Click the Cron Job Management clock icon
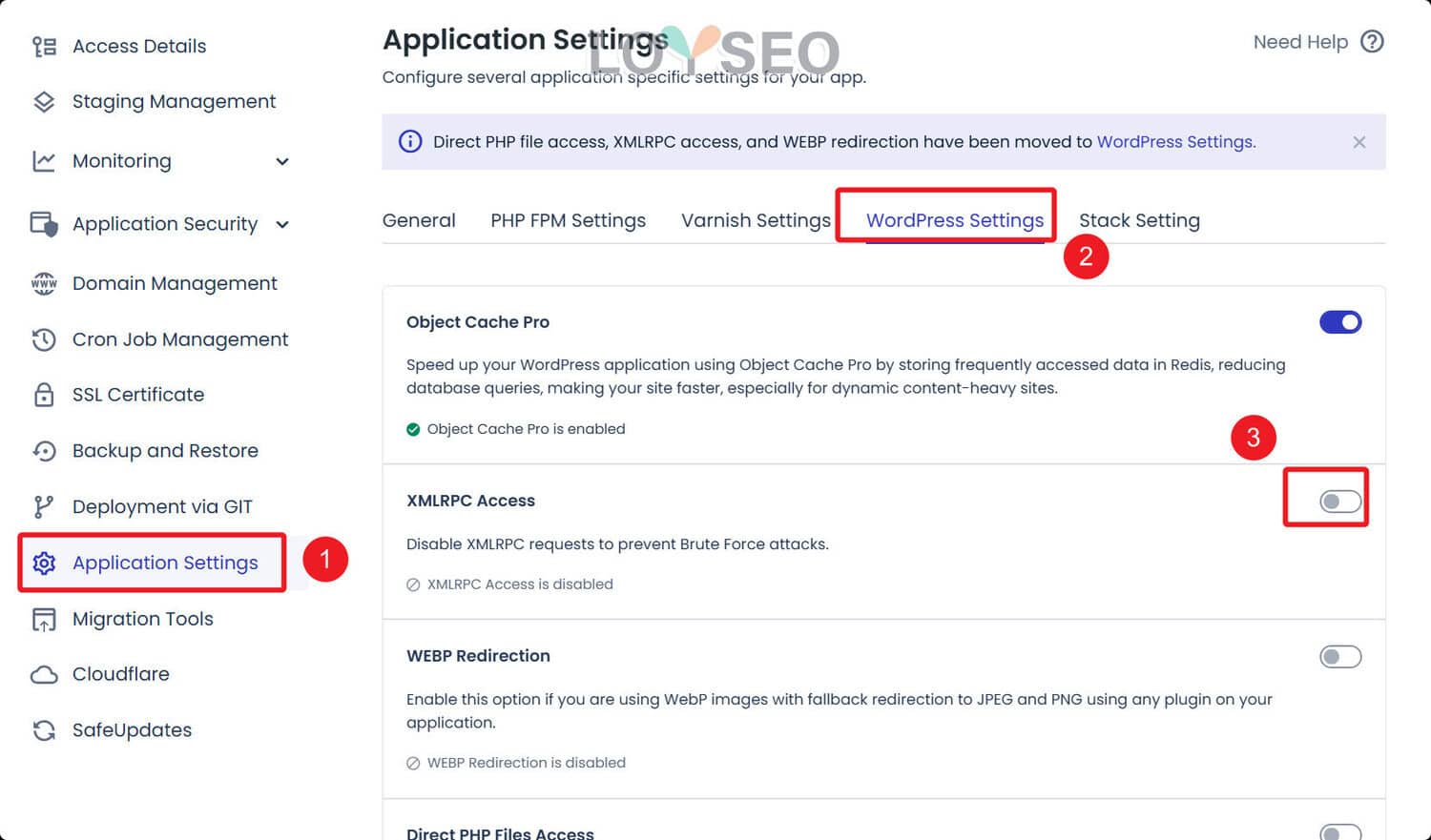 (x=44, y=339)
